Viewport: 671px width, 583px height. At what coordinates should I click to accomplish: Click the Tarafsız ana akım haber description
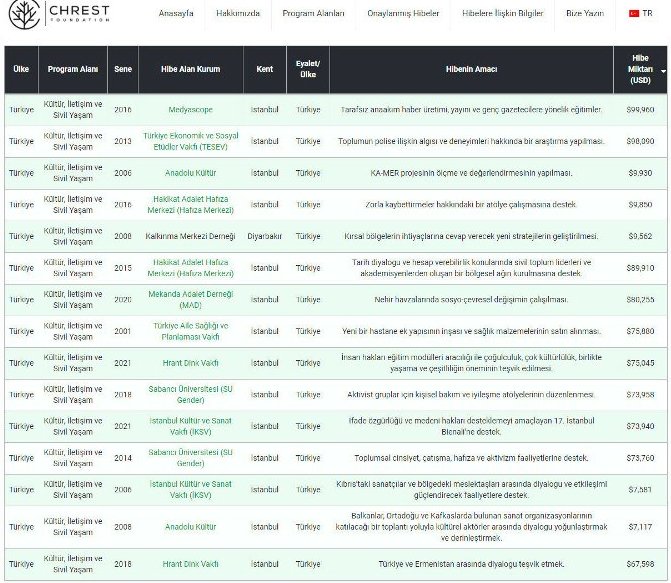pos(471,110)
